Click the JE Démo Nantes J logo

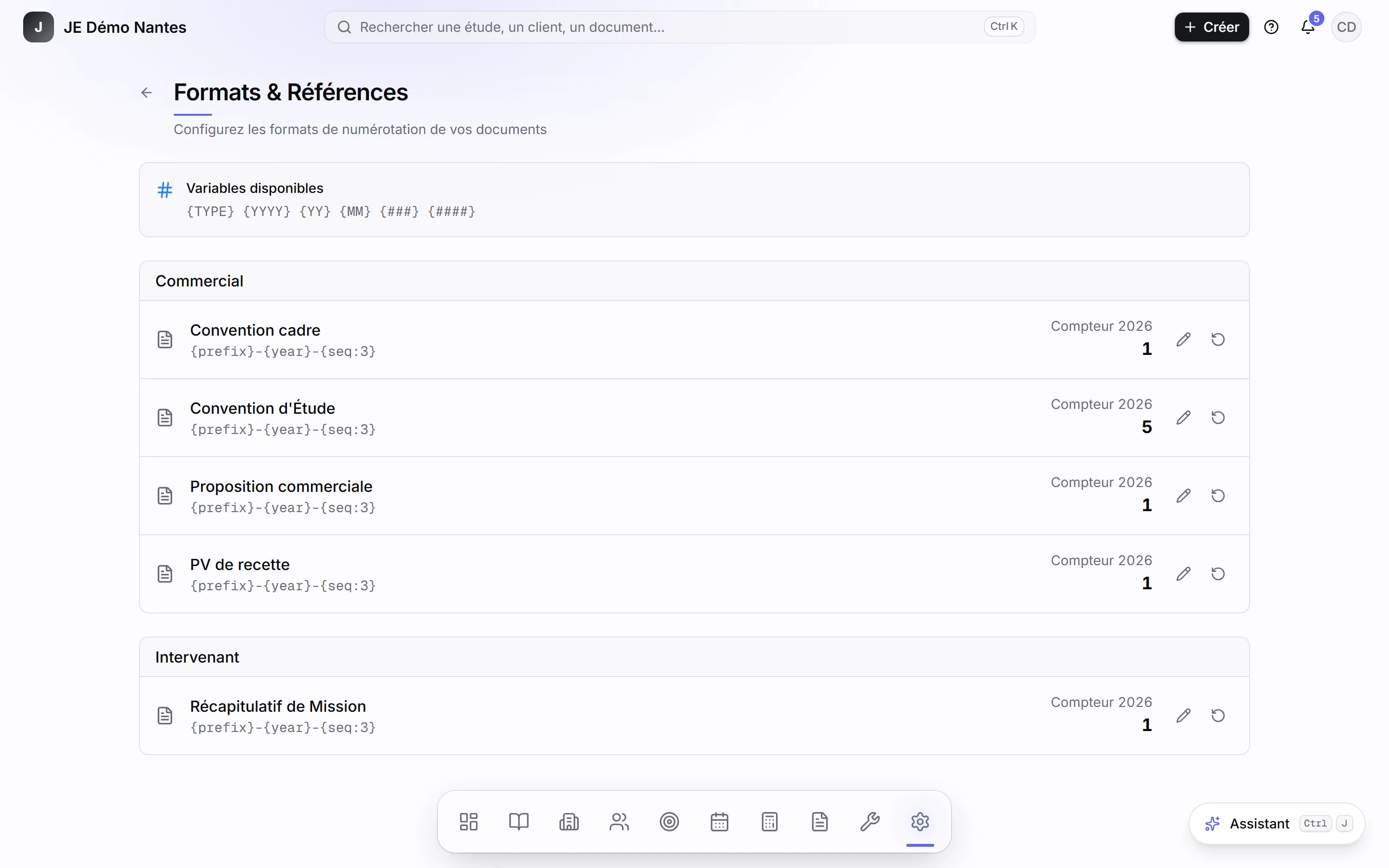(39, 27)
